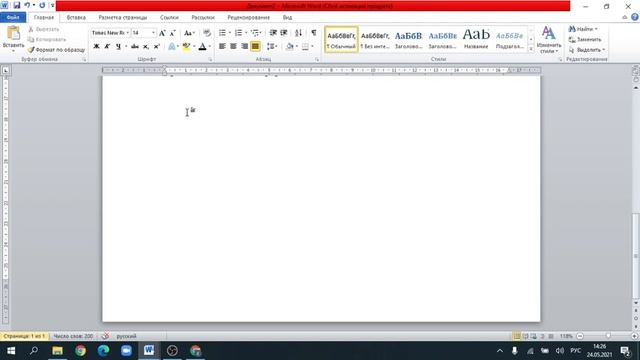Switch to the Рассылки tab

pos(203,18)
